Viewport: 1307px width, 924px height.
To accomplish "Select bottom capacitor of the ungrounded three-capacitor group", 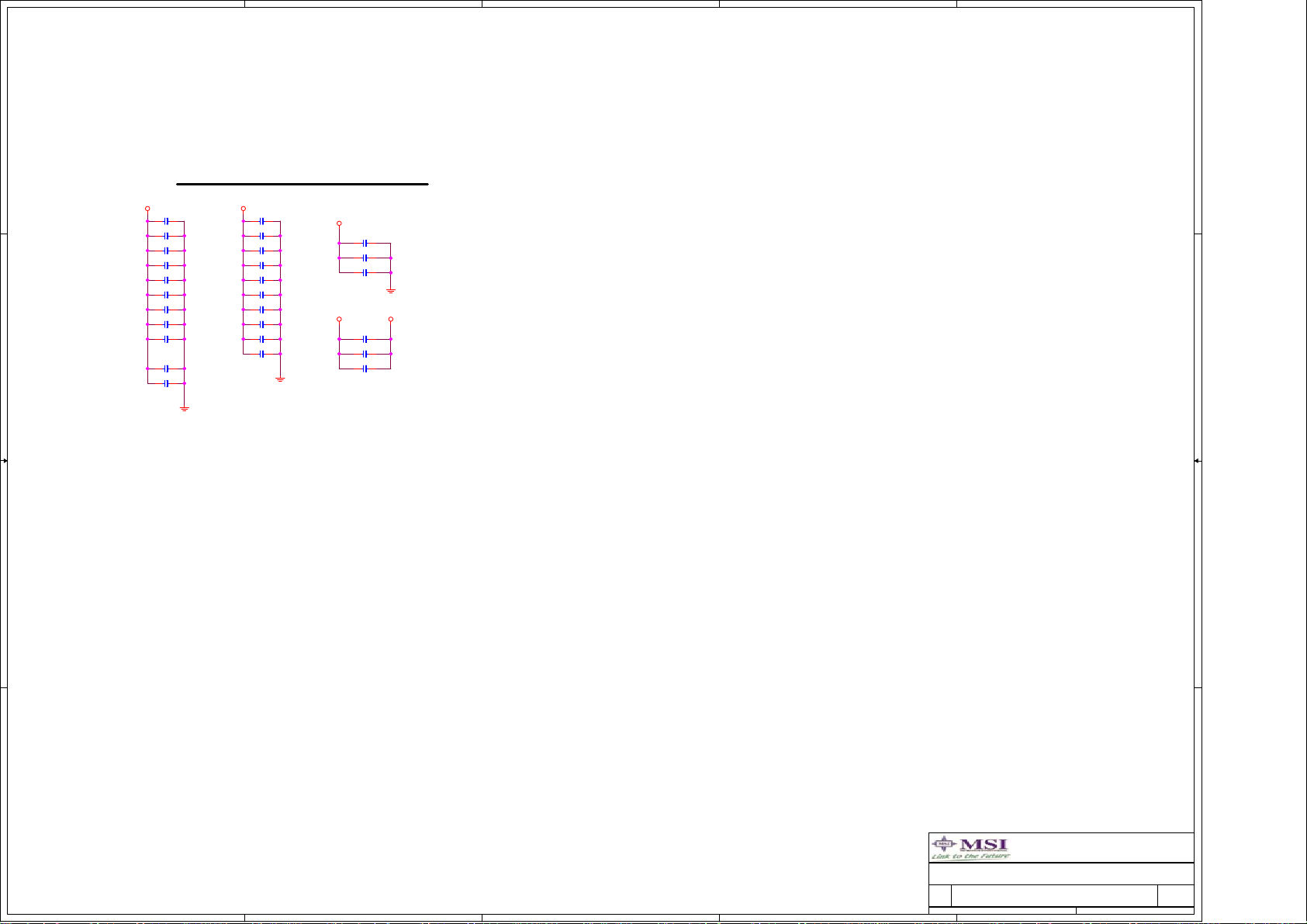I will [365, 369].
